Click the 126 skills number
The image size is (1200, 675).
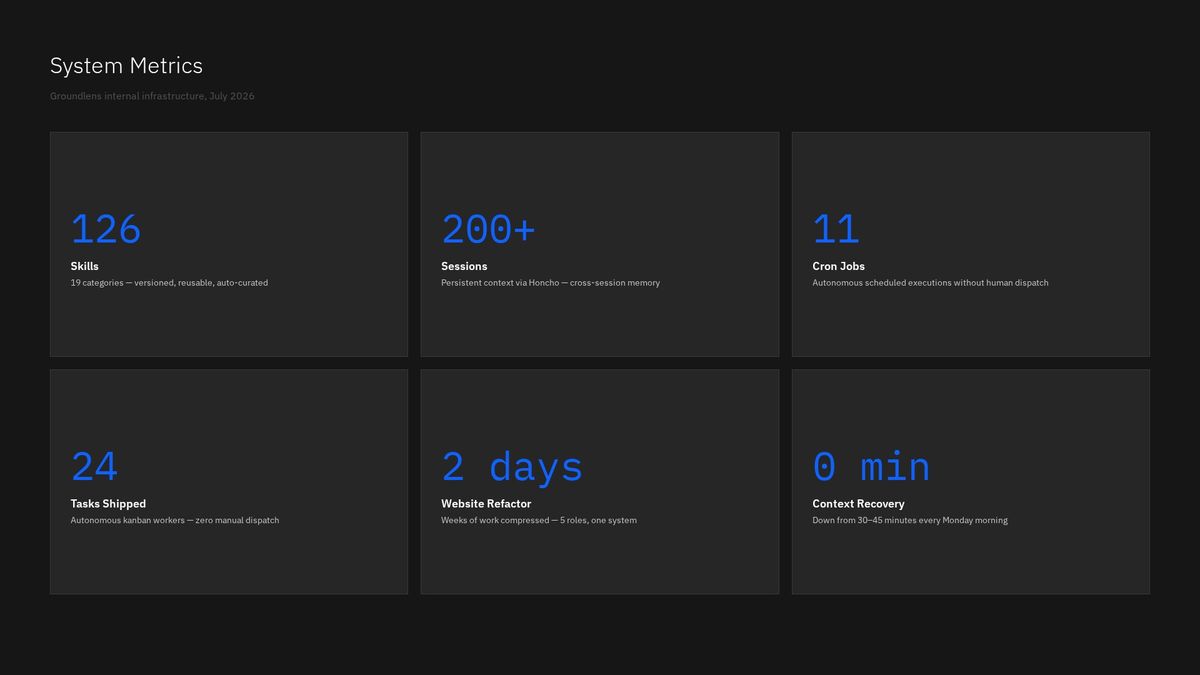click(x=106, y=230)
